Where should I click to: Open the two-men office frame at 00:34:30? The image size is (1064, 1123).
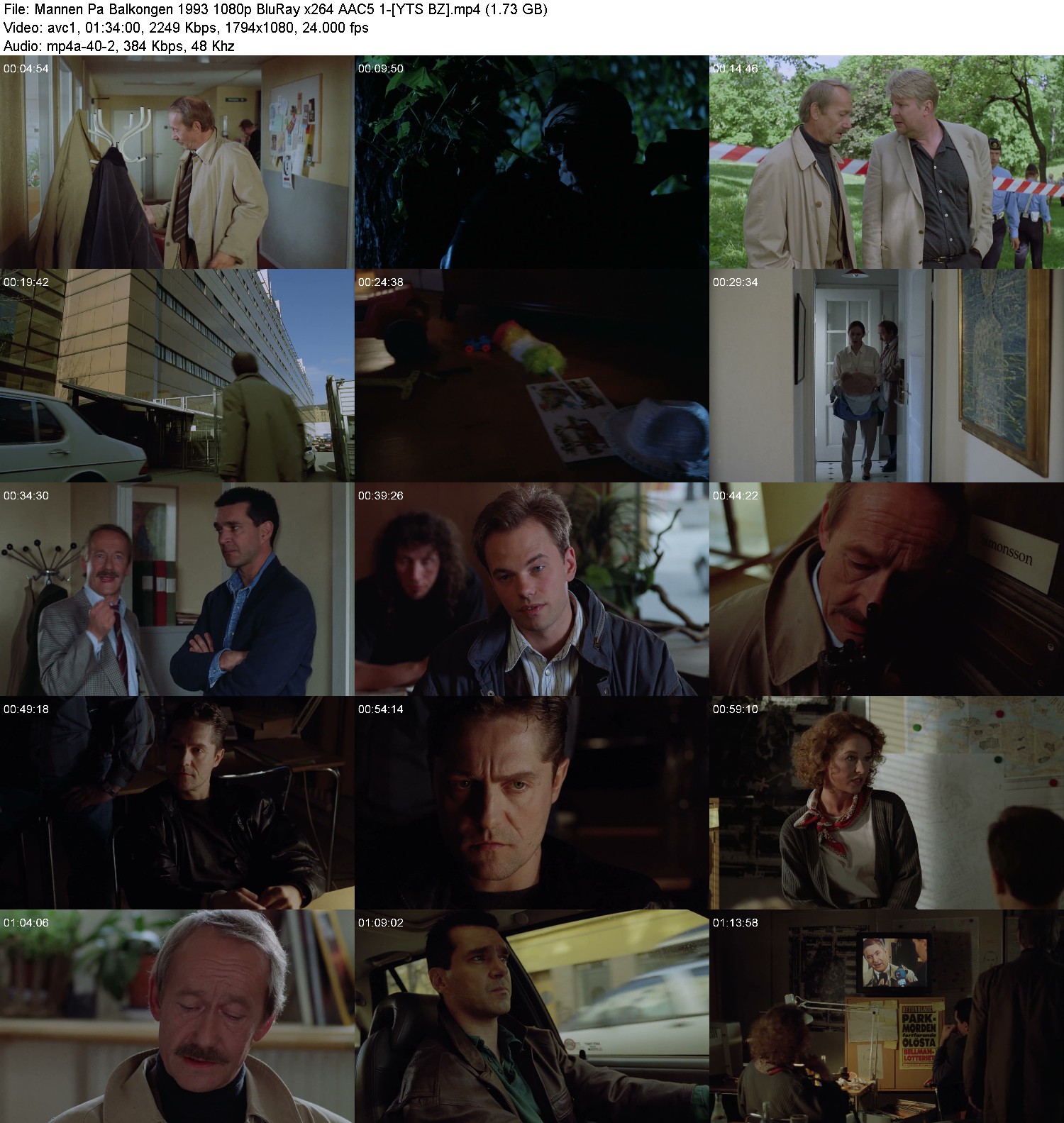(x=177, y=589)
